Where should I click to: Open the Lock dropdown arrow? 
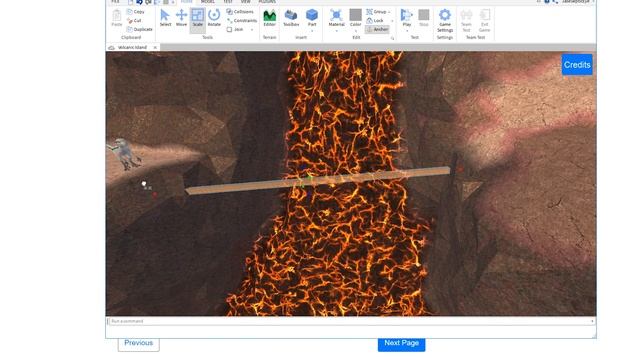pyautogui.click(x=392, y=21)
